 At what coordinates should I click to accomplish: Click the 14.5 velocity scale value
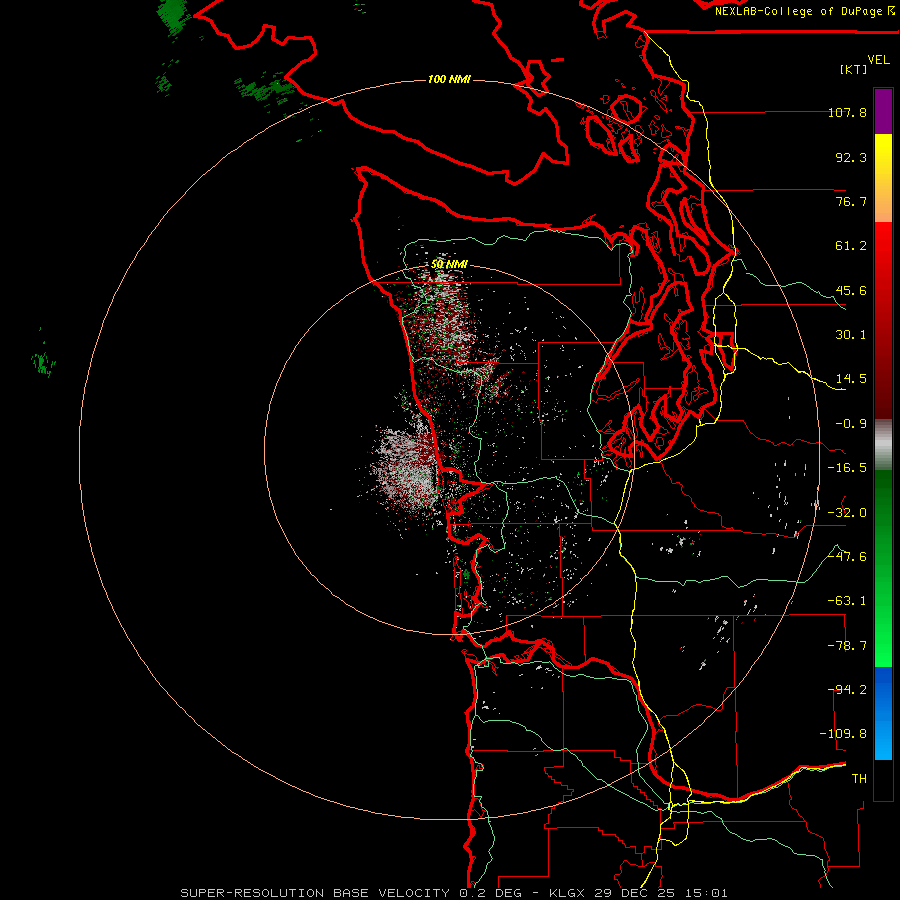tap(851, 379)
